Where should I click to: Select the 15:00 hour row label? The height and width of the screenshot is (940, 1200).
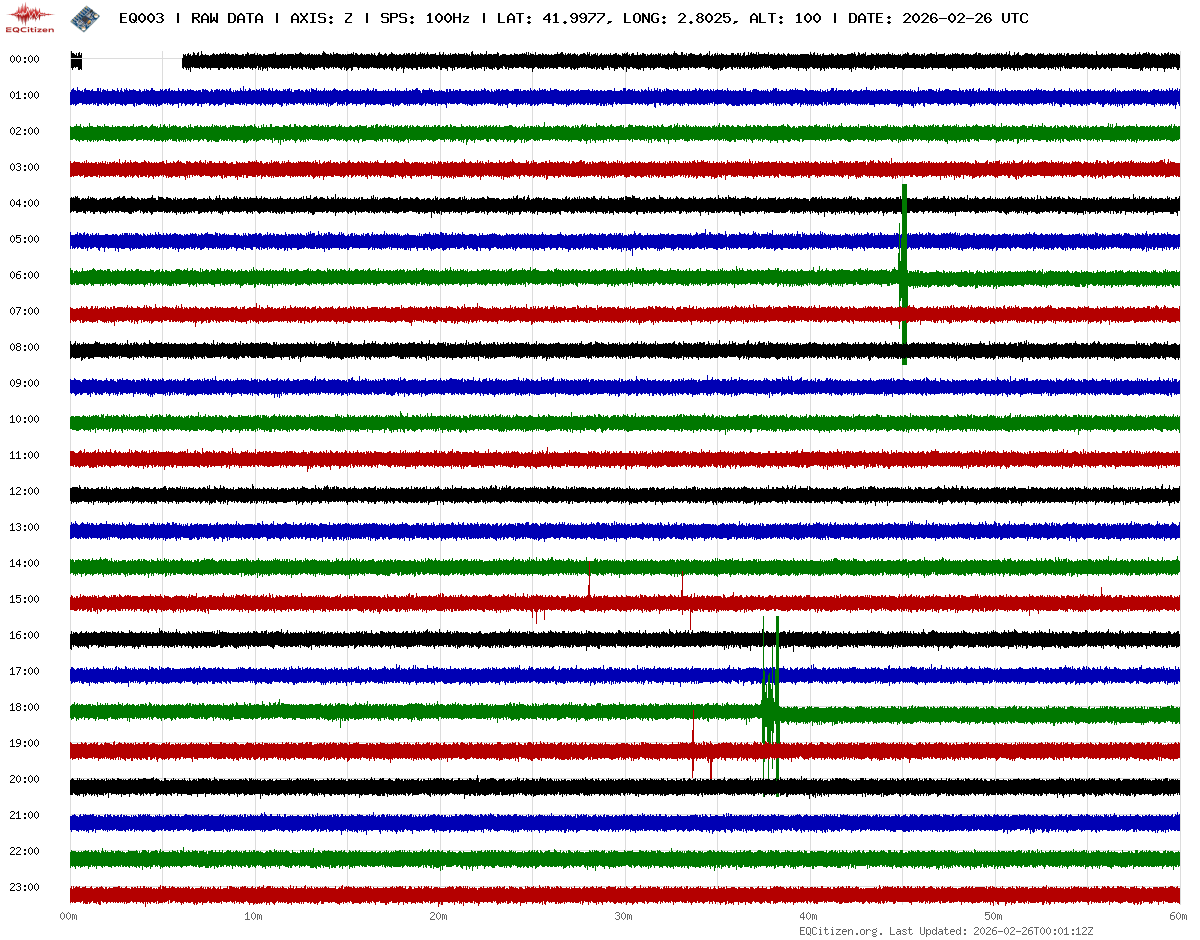click(x=24, y=600)
